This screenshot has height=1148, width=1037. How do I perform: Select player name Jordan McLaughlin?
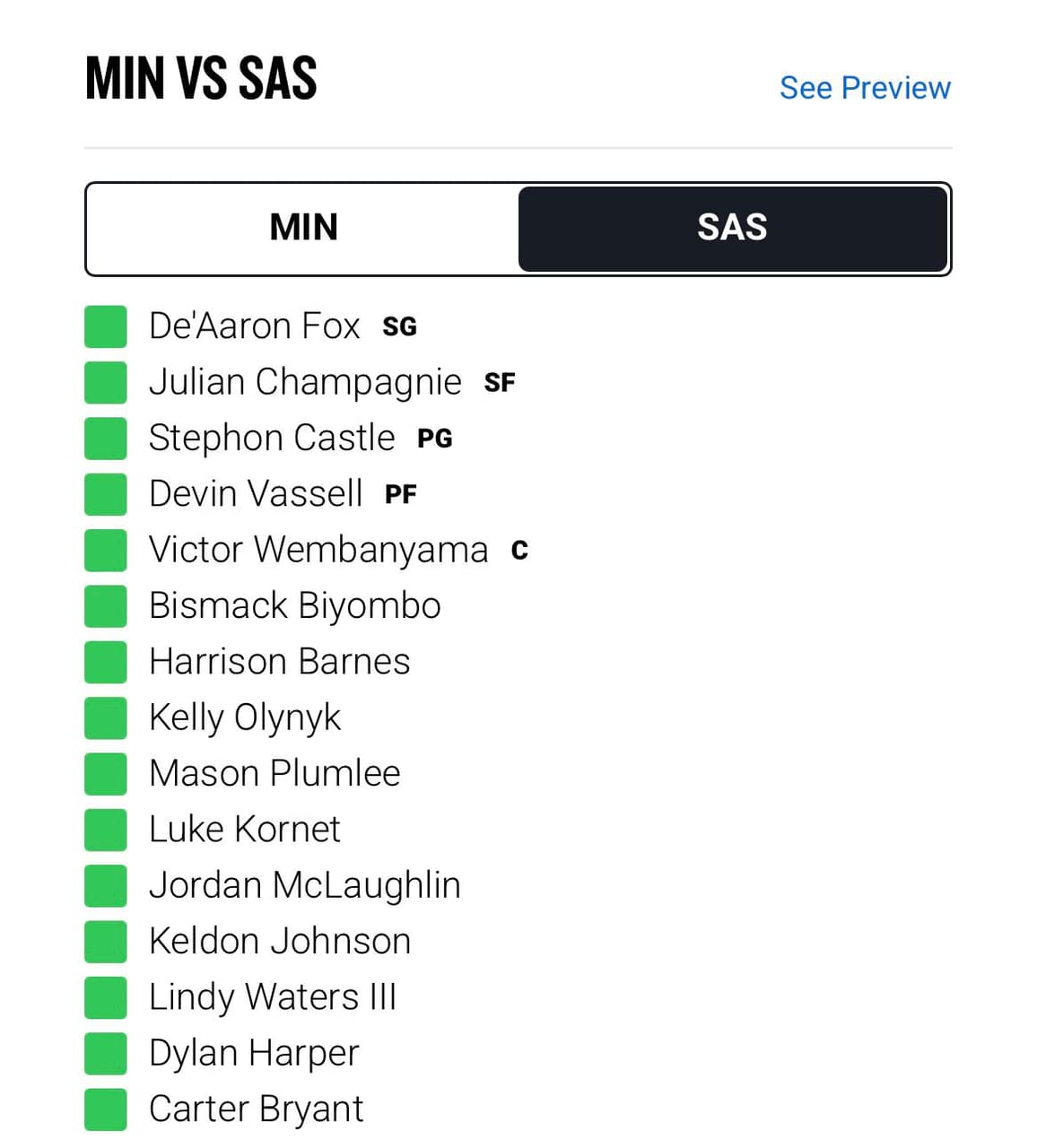(305, 886)
